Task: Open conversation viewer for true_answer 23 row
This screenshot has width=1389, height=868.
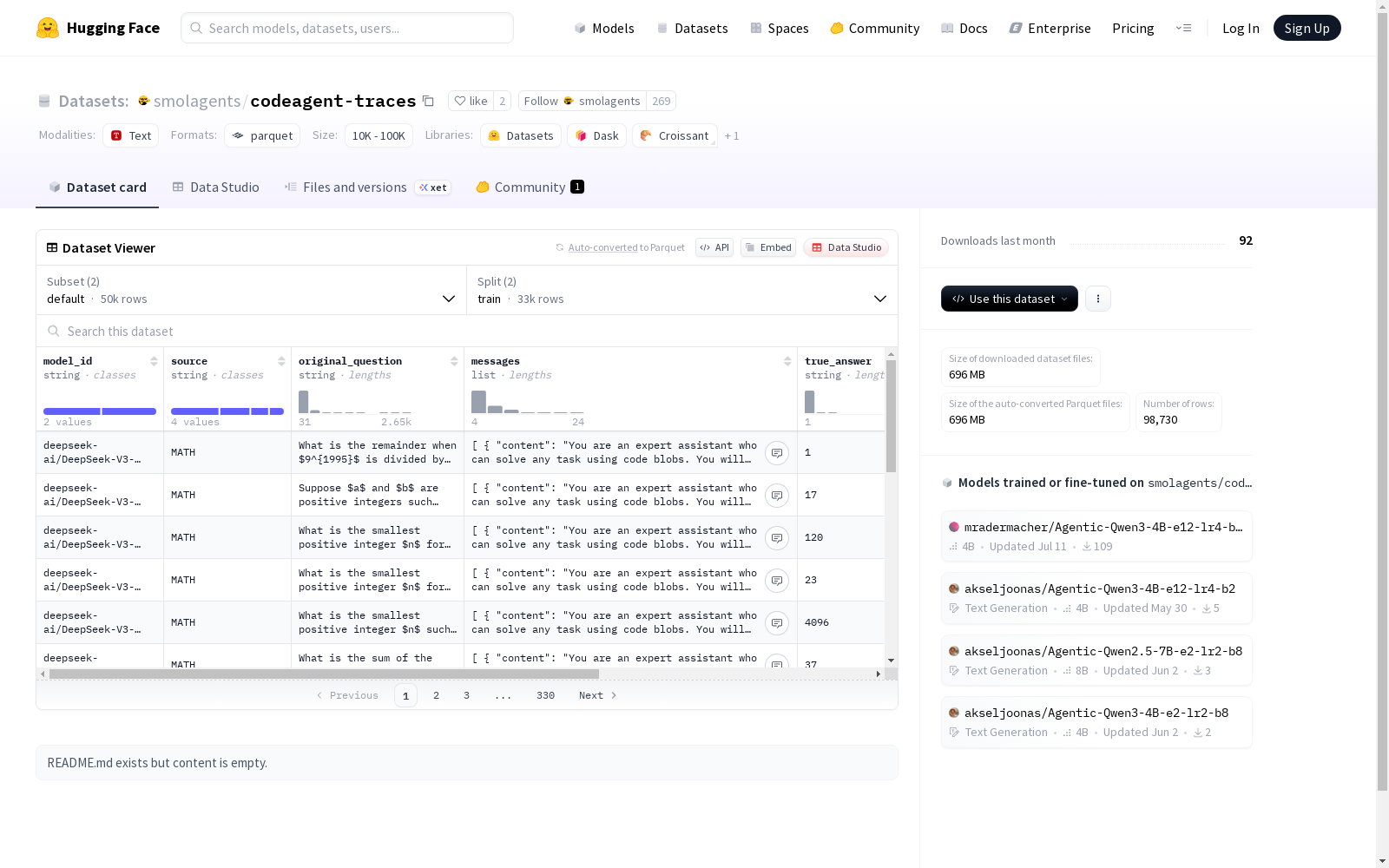Action: [x=777, y=580]
